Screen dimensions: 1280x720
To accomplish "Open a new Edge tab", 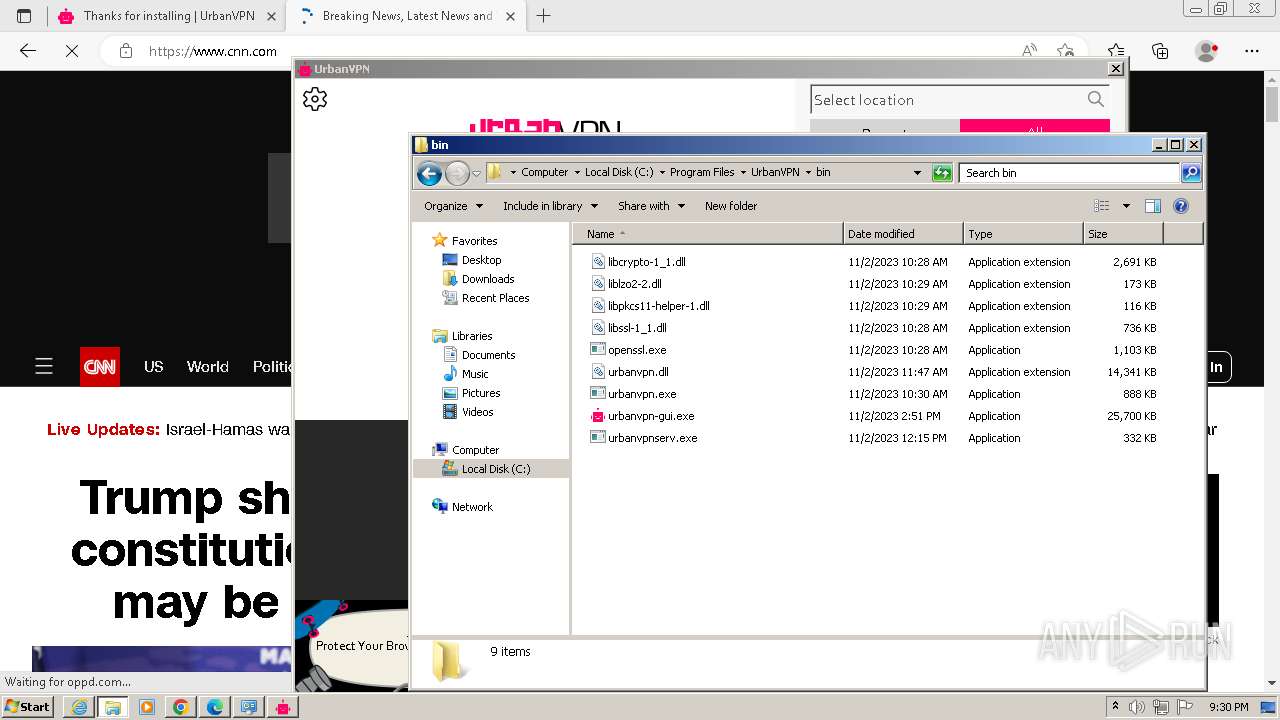I will coord(544,16).
